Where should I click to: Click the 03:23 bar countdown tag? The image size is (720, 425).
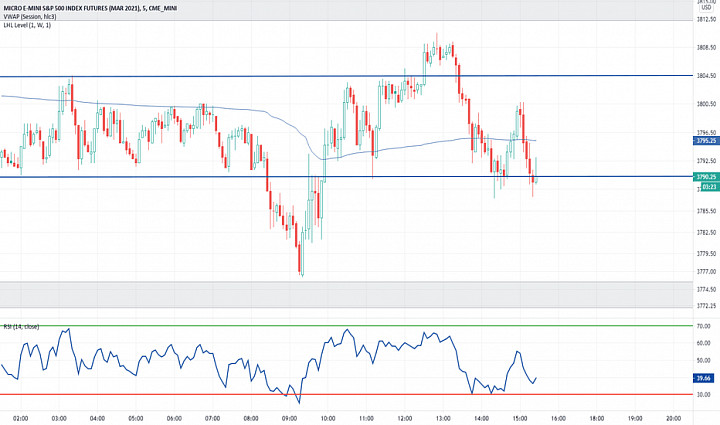coord(709,187)
